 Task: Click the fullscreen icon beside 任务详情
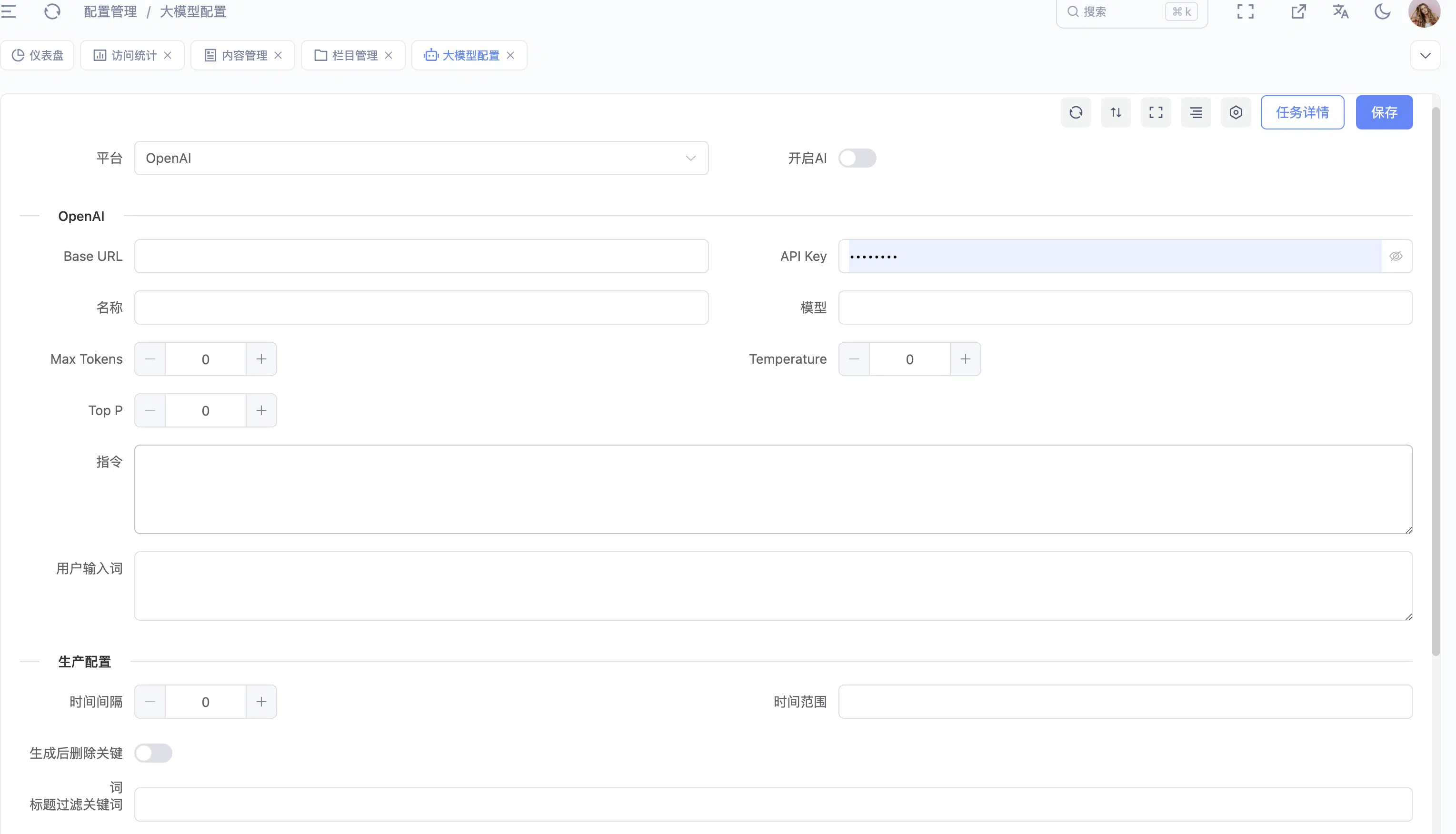(x=1156, y=112)
